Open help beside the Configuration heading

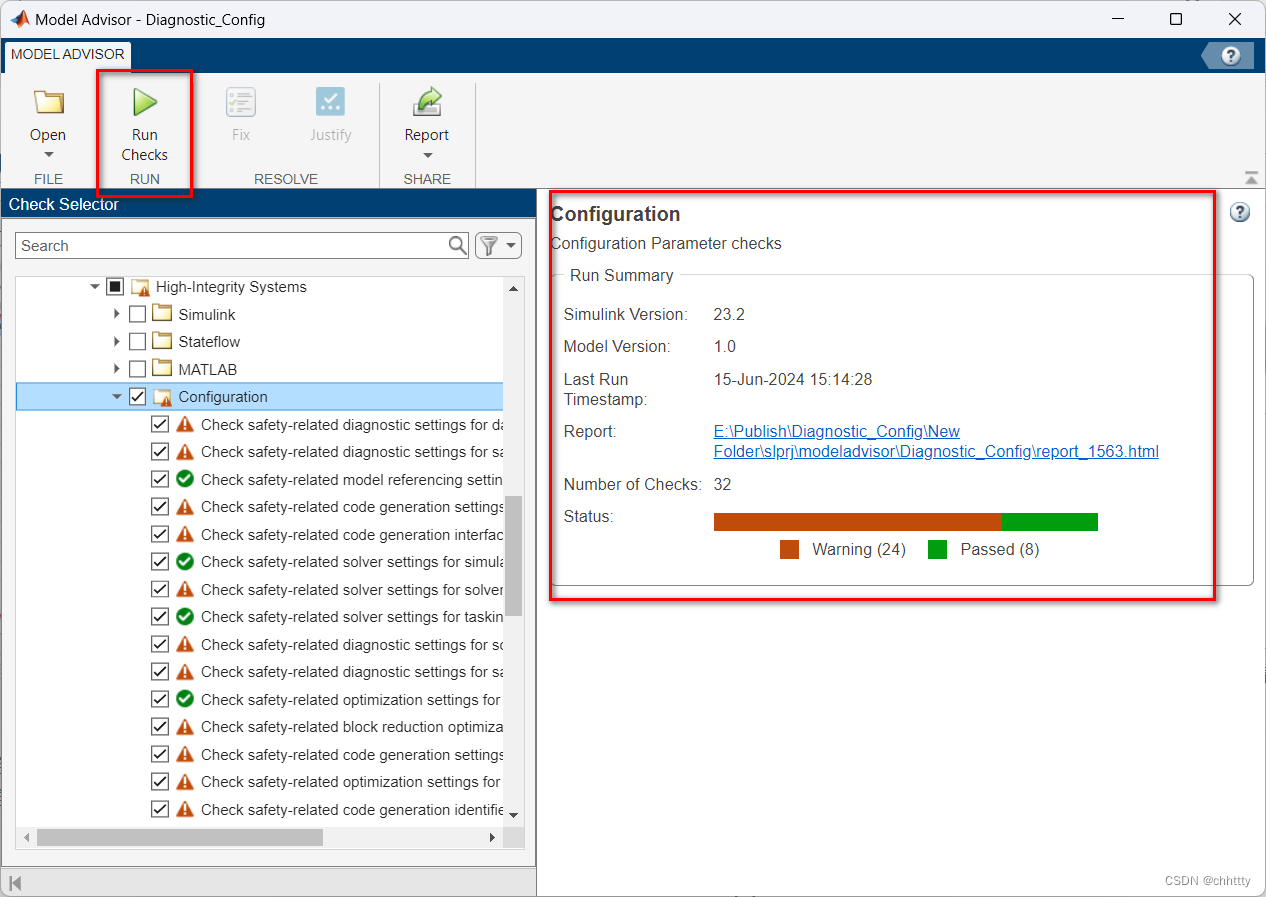coord(1240,212)
